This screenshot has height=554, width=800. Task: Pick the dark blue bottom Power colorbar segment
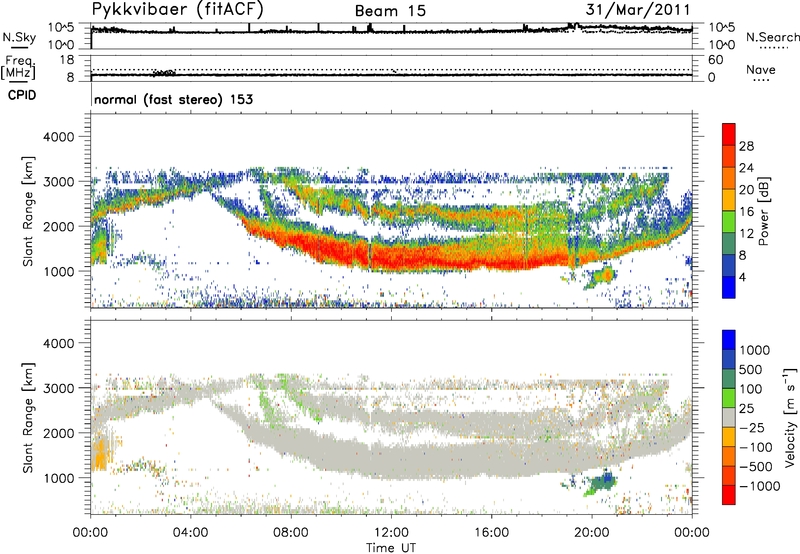point(729,288)
